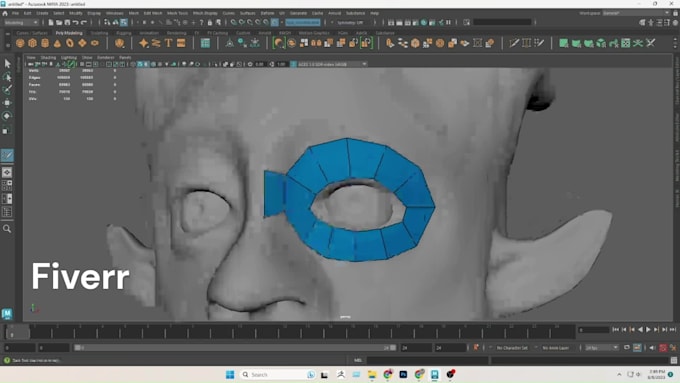Go to the end of playback range
The width and height of the screenshot is (680, 383).
pos(673,330)
